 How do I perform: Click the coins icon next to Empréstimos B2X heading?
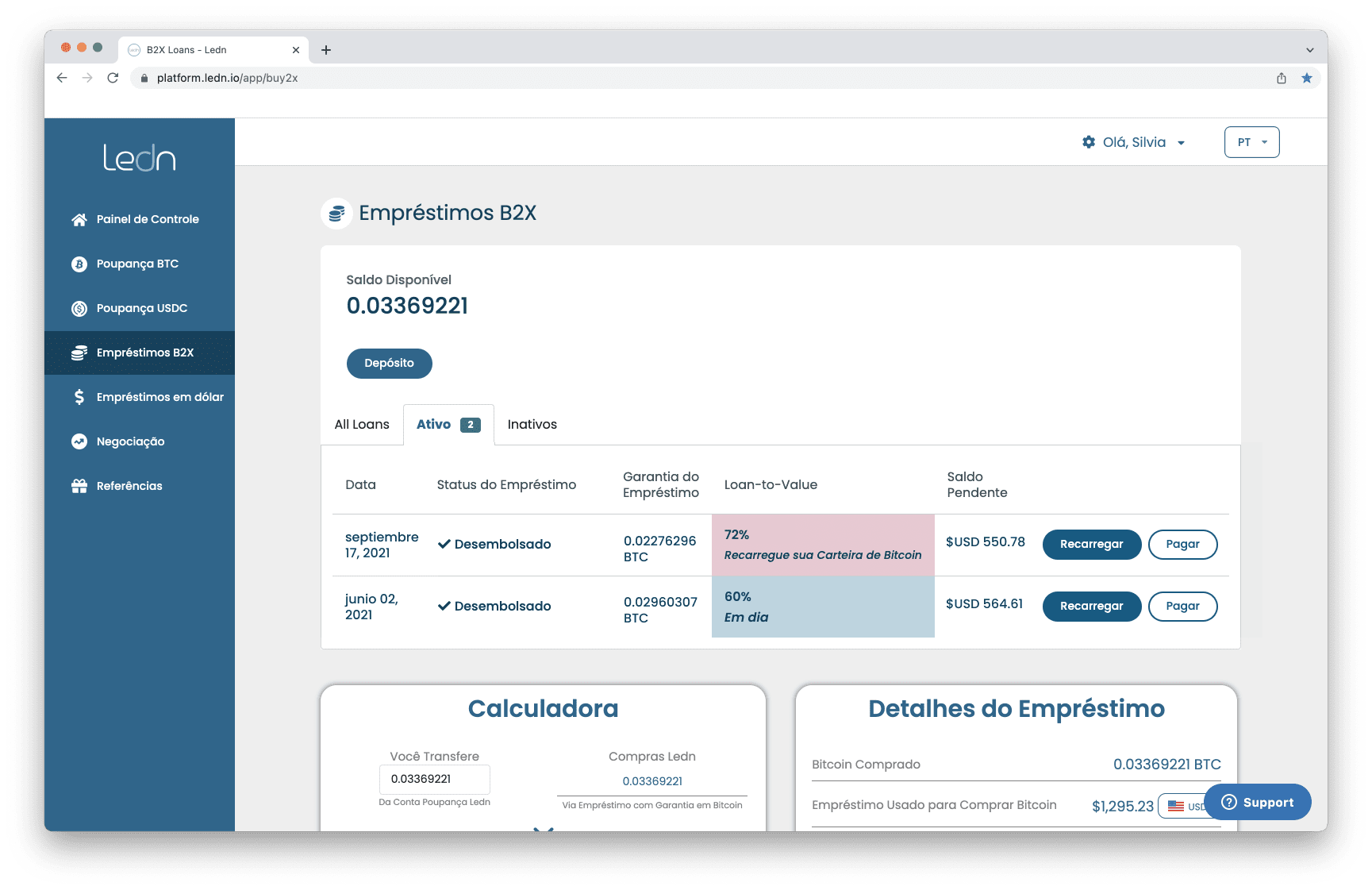[x=336, y=214]
